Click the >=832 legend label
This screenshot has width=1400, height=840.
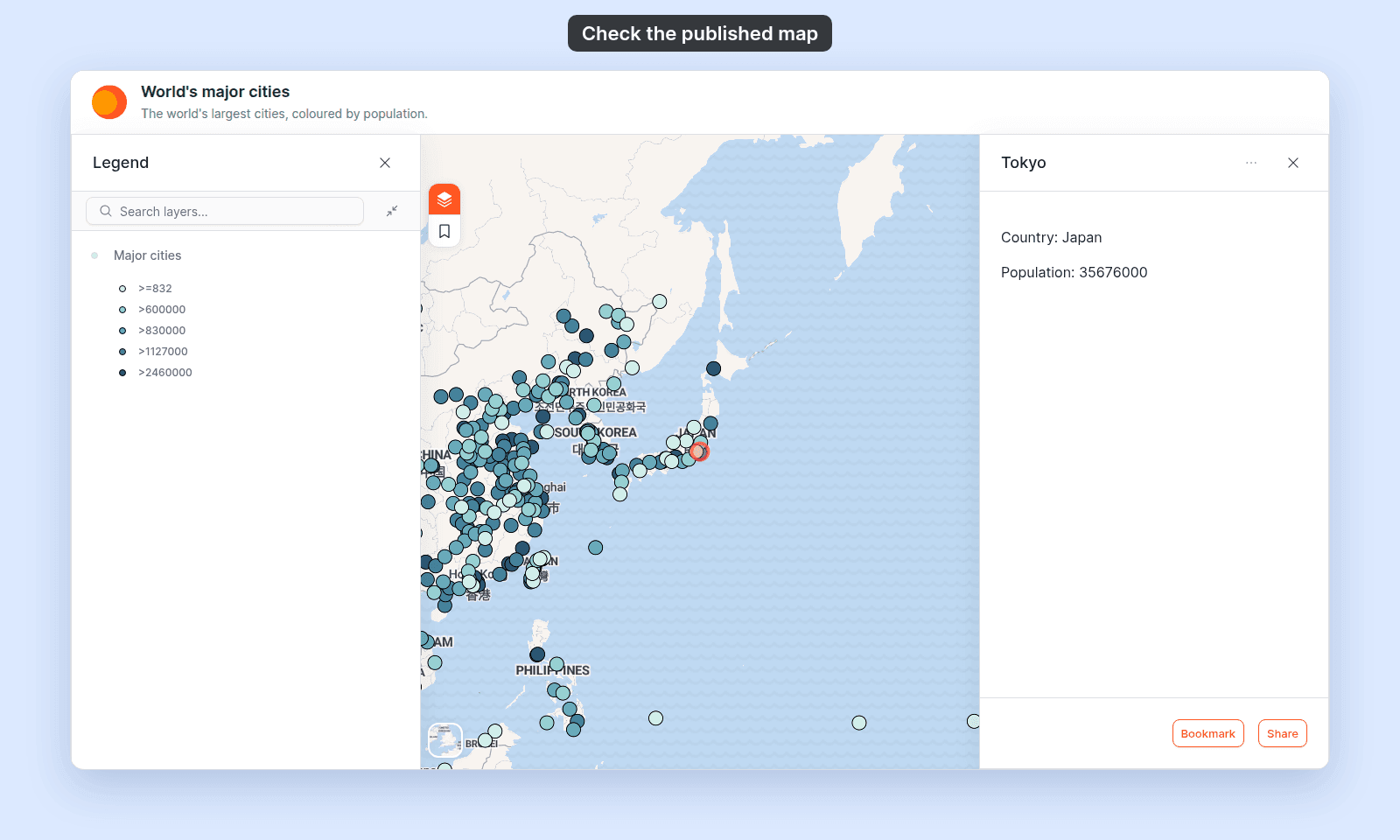tap(155, 289)
